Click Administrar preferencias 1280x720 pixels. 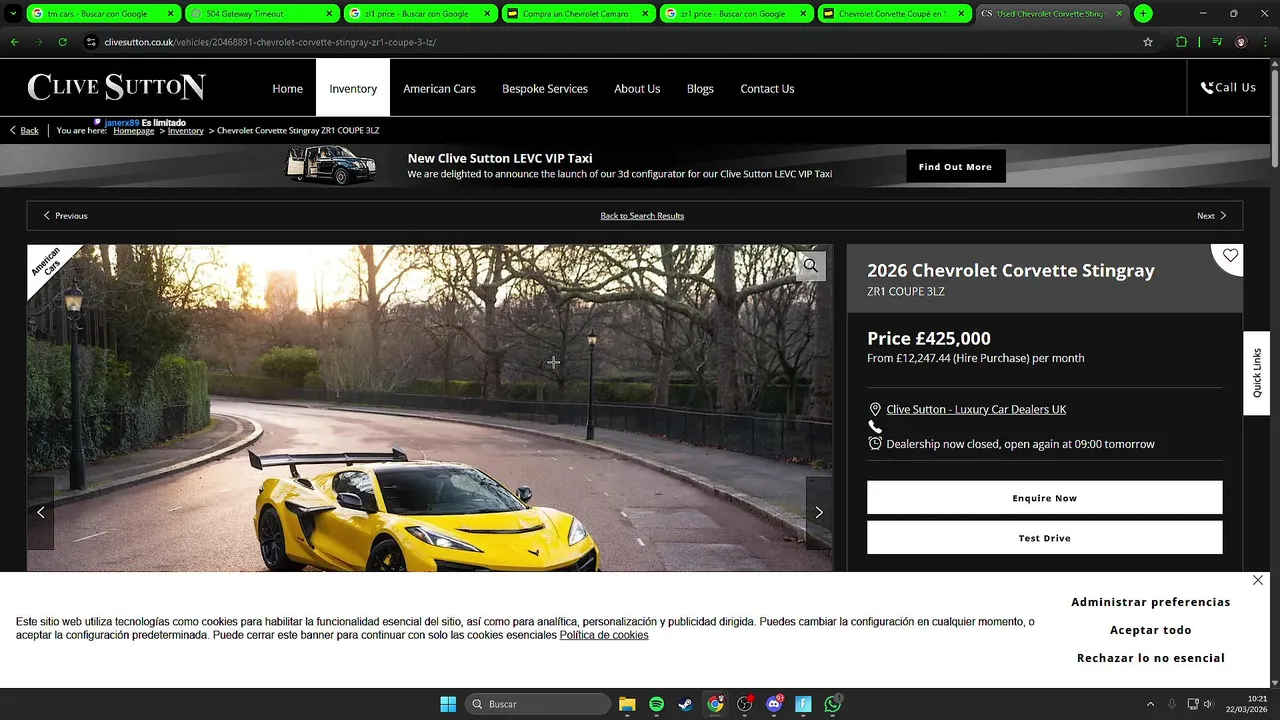pyautogui.click(x=1151, y=602)
